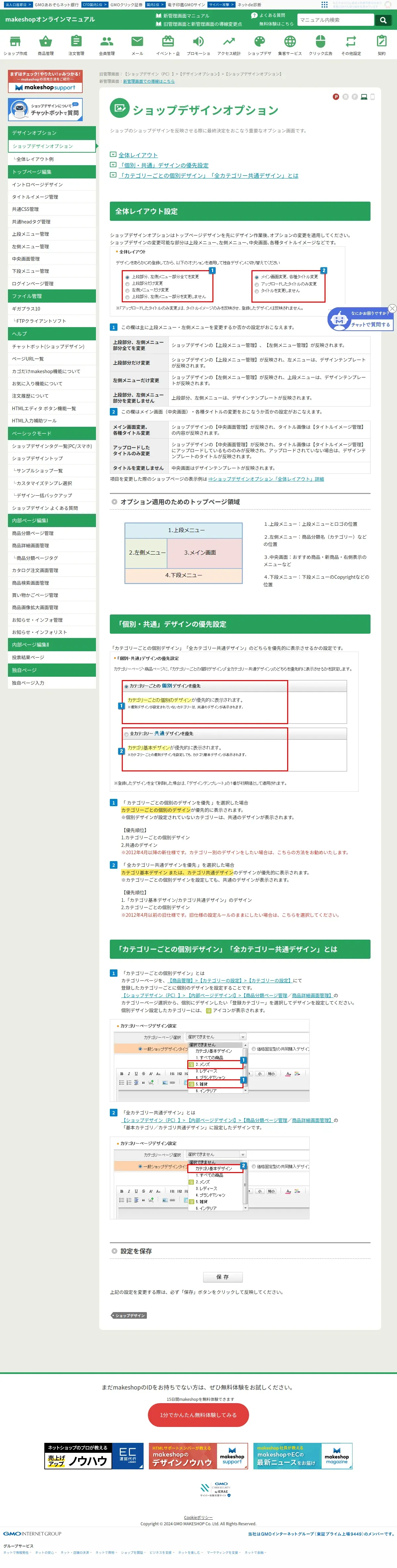Open the makeshop magazine banner
Image resolution: width=397 pixels, height=1568 pixels.
(303, 1456)
